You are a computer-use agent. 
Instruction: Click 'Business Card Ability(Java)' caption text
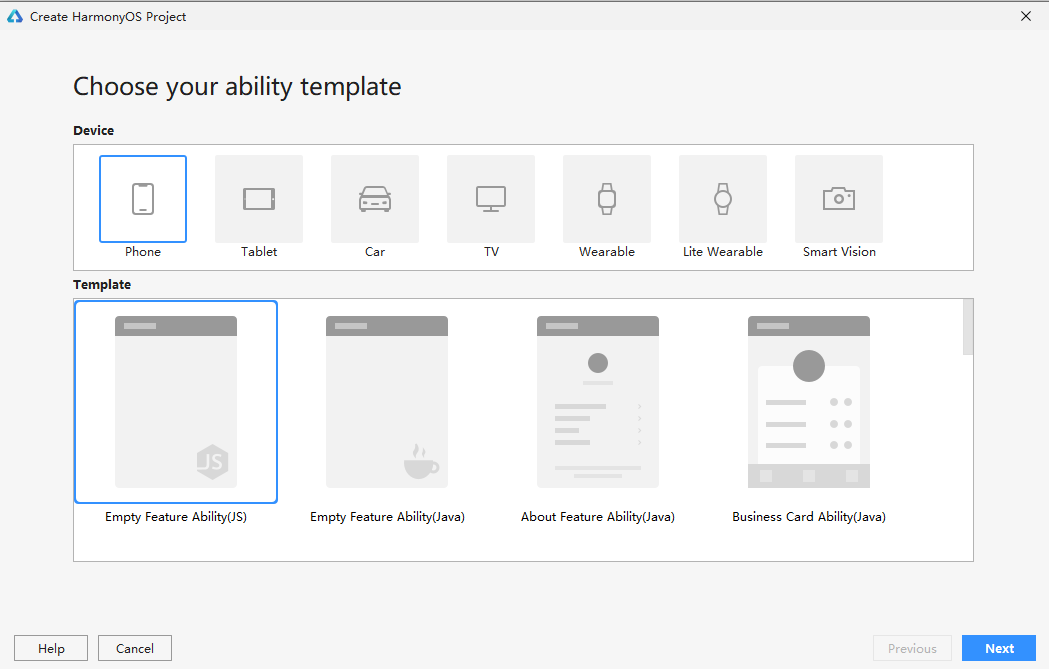click(809, 516)
